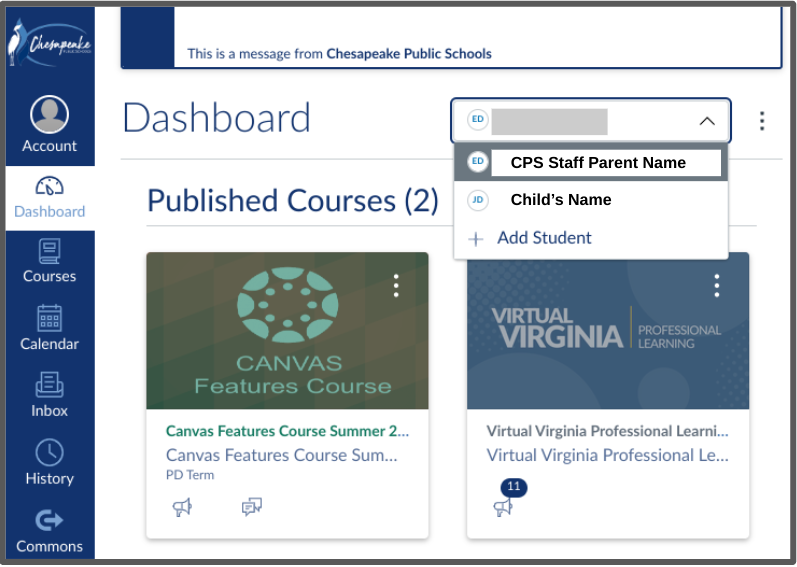Open Virtual Virginia announcements with 11 badge
The image size is (797, 567).
[x=503, y=506]
